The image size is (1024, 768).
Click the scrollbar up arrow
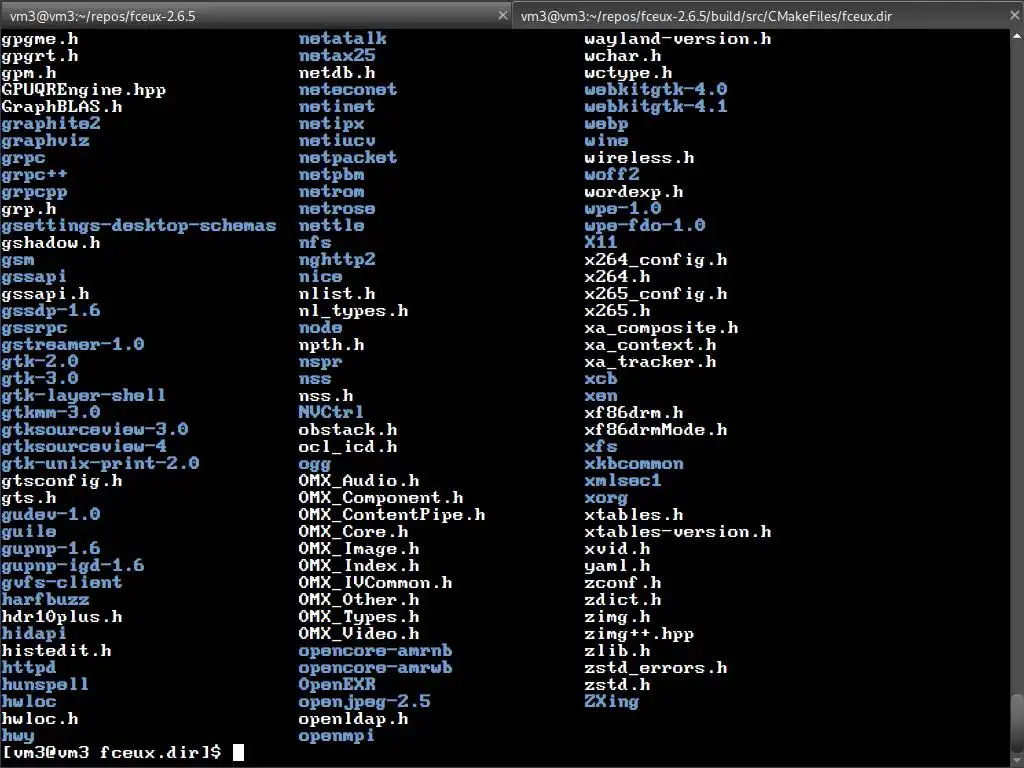pos(1017,36)
